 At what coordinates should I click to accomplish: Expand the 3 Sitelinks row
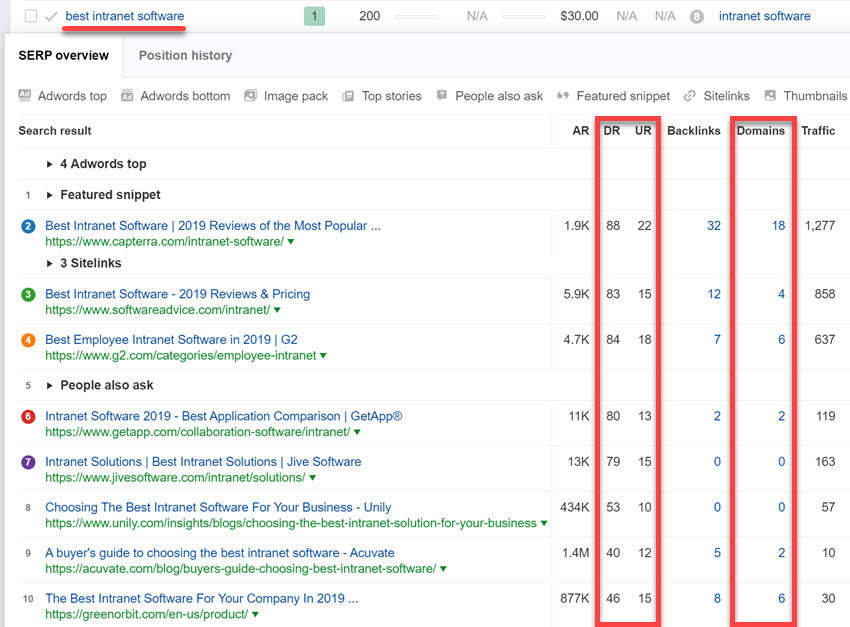50,263
